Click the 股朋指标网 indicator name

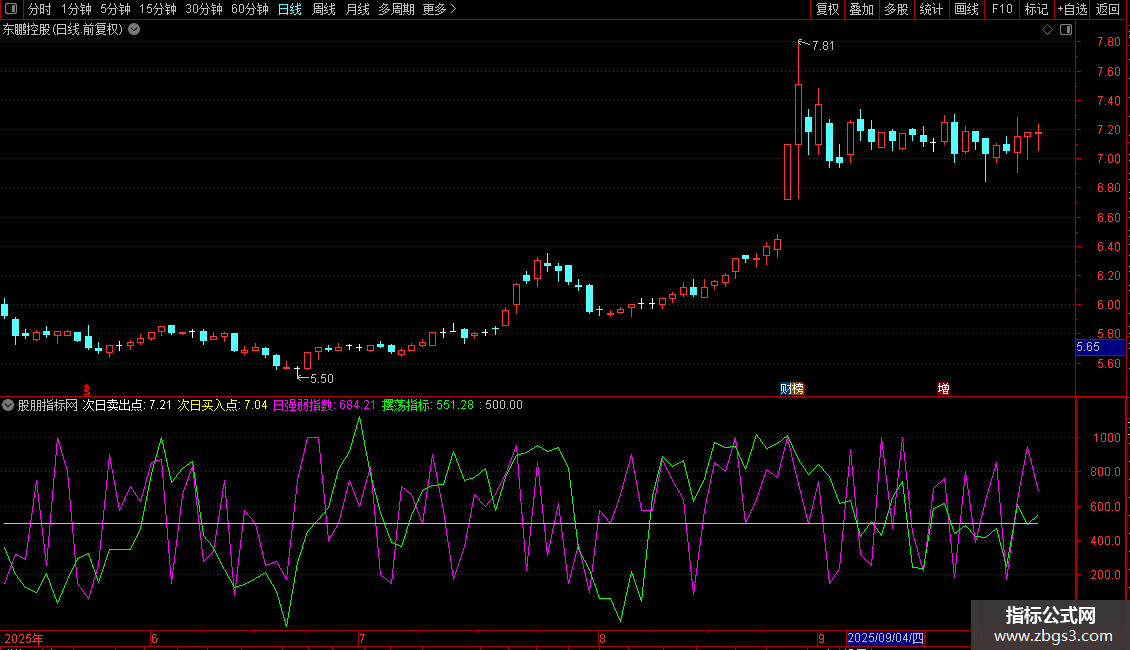coord(48,405)
